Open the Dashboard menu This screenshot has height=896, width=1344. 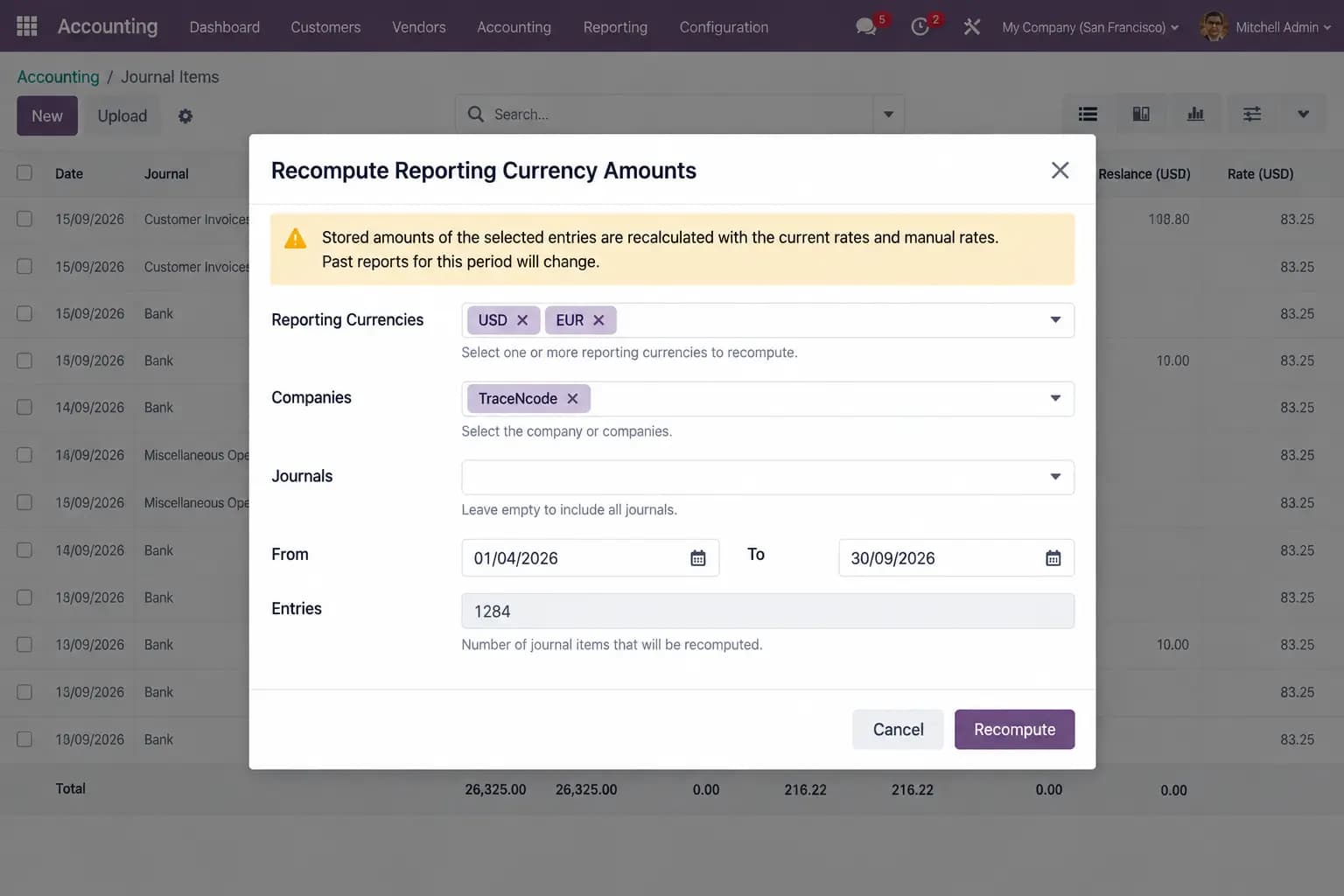coord(224,27)
